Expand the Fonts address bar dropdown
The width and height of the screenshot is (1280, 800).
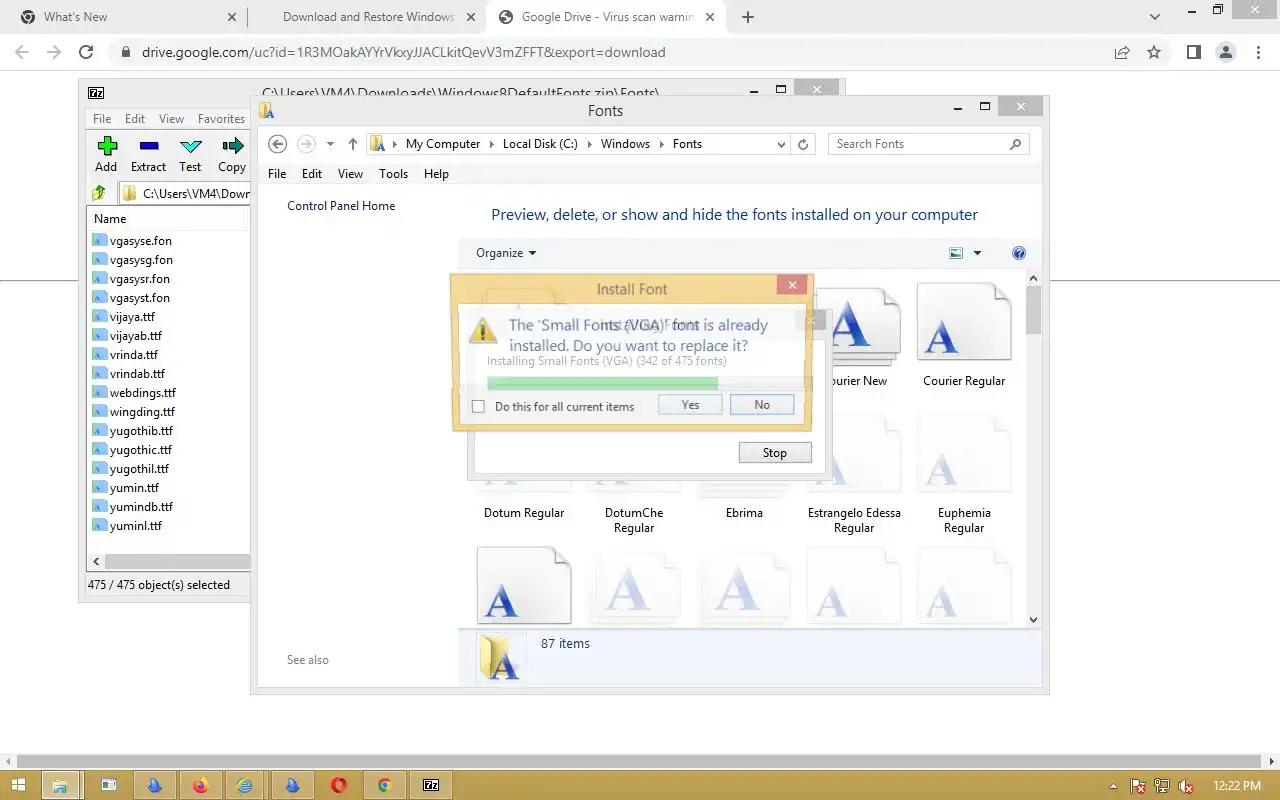(x=781, y=144)
